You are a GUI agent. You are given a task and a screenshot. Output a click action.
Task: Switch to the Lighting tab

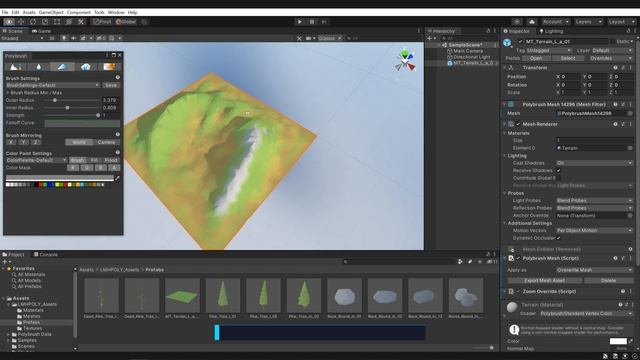coord(551,31)
